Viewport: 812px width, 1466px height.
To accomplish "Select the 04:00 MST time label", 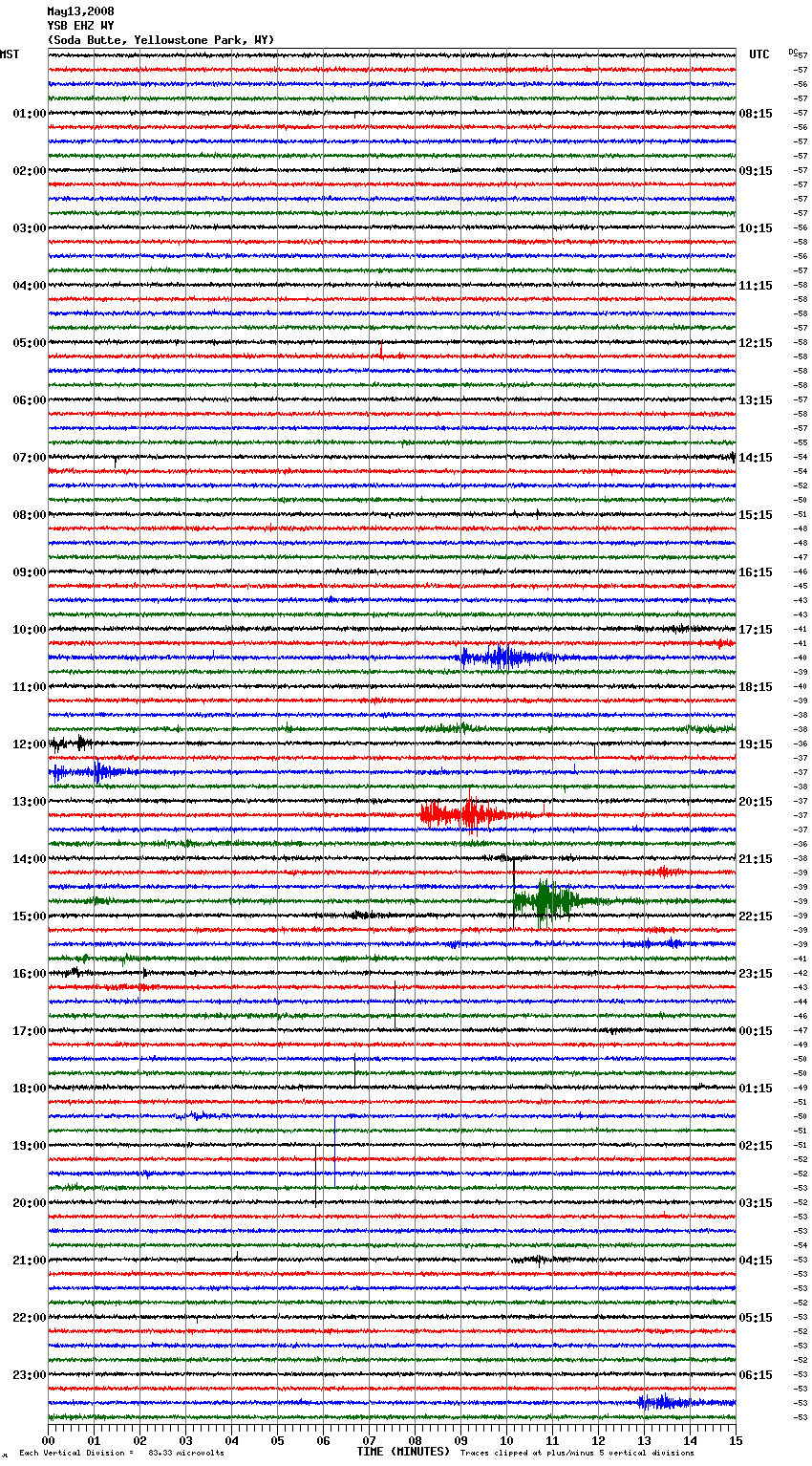I will 29,286.
